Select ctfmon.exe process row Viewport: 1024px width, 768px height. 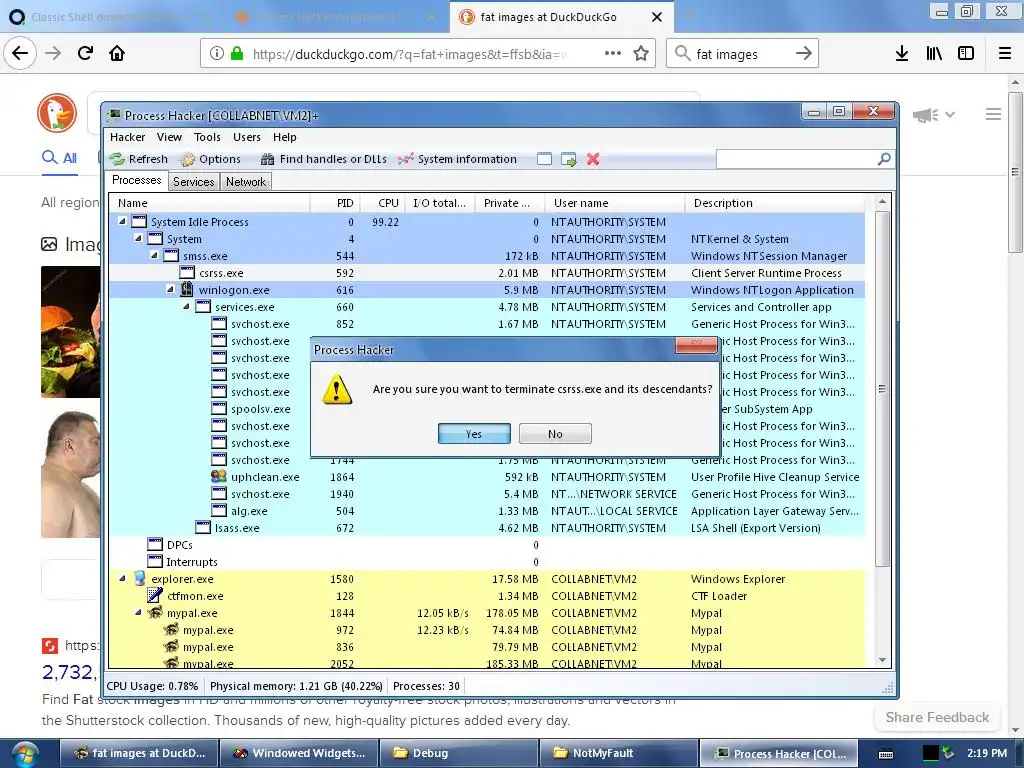pyautogui.click(x=487, y=596)
